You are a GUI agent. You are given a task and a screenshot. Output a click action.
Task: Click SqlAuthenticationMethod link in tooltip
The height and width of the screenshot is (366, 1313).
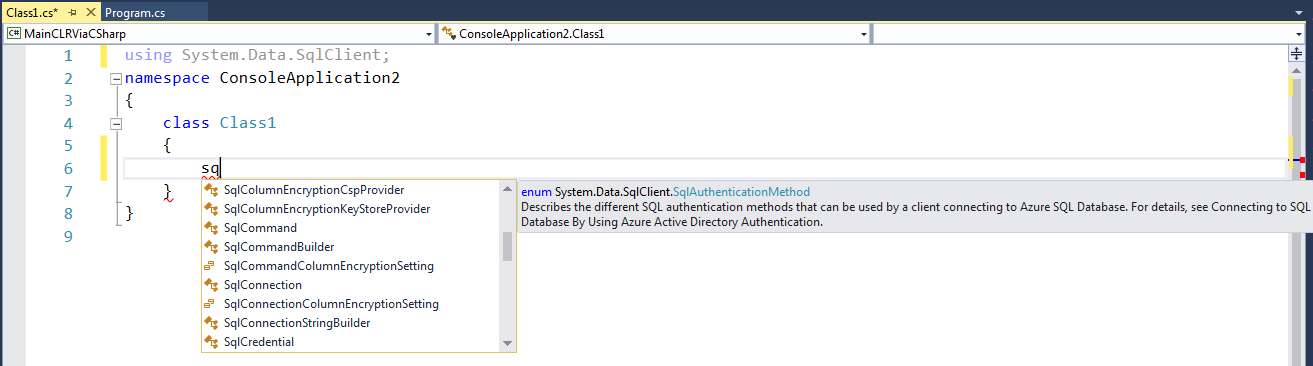741,191
